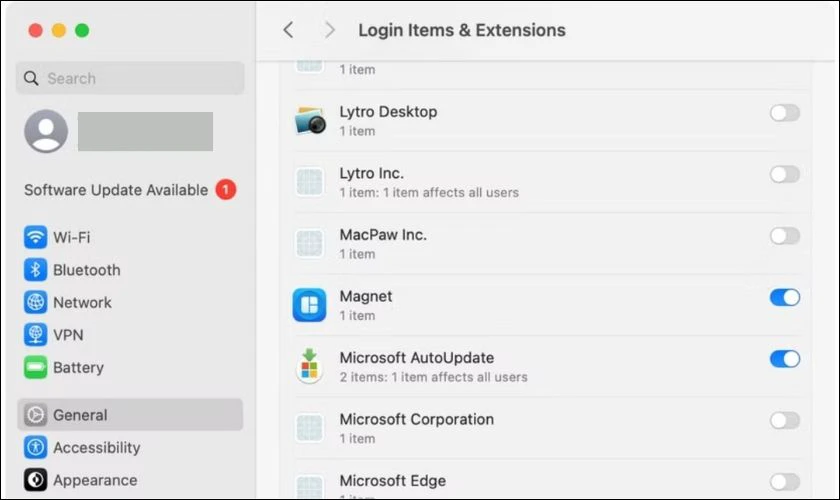The image size is (840, 500).
Task: Click '2 items: 1 item affects all users'
Action: [x=433, y=377]
